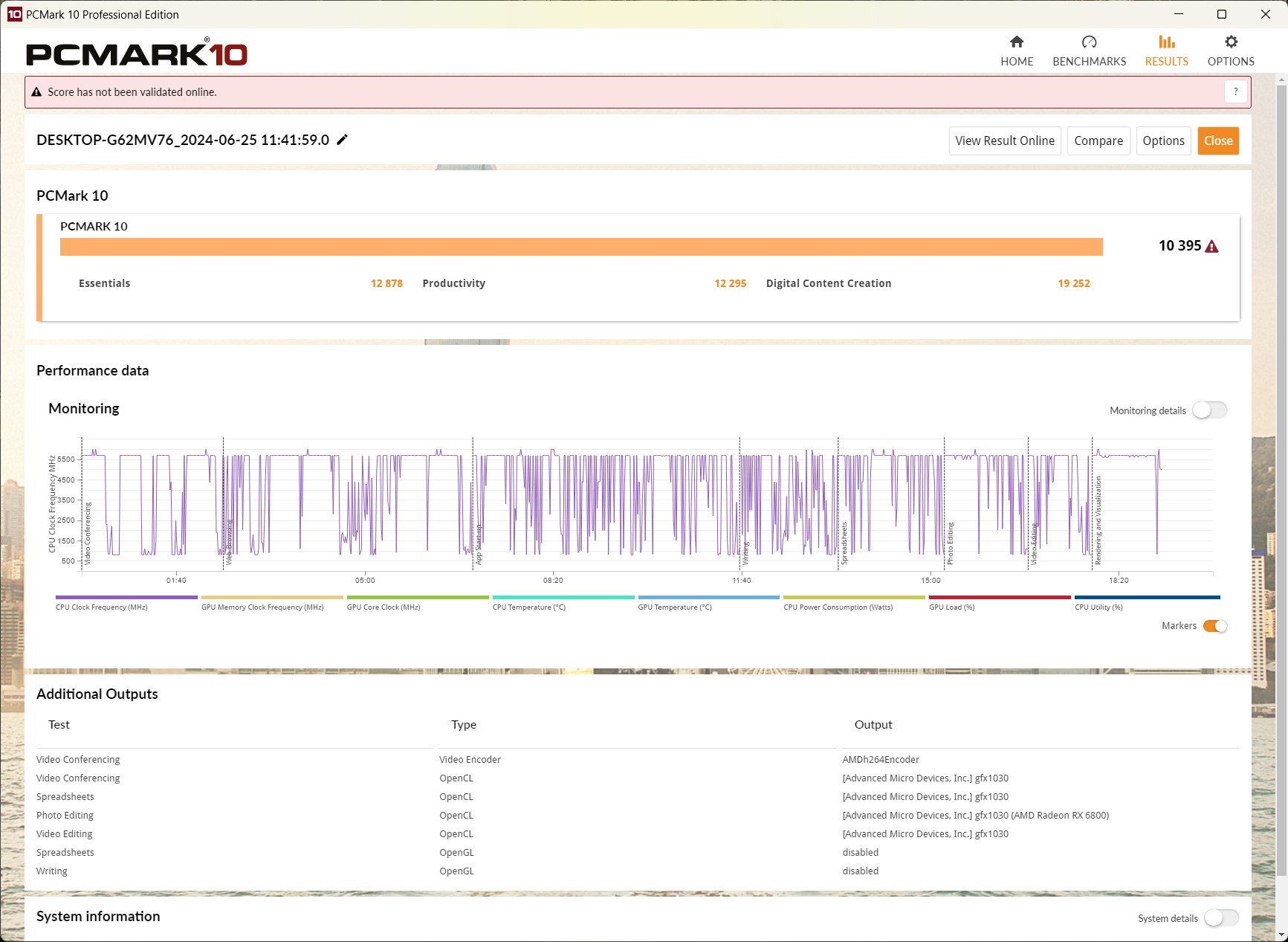The image size is (1288, 942).
Task: Click the red score warning icon
Action: 1211,246
